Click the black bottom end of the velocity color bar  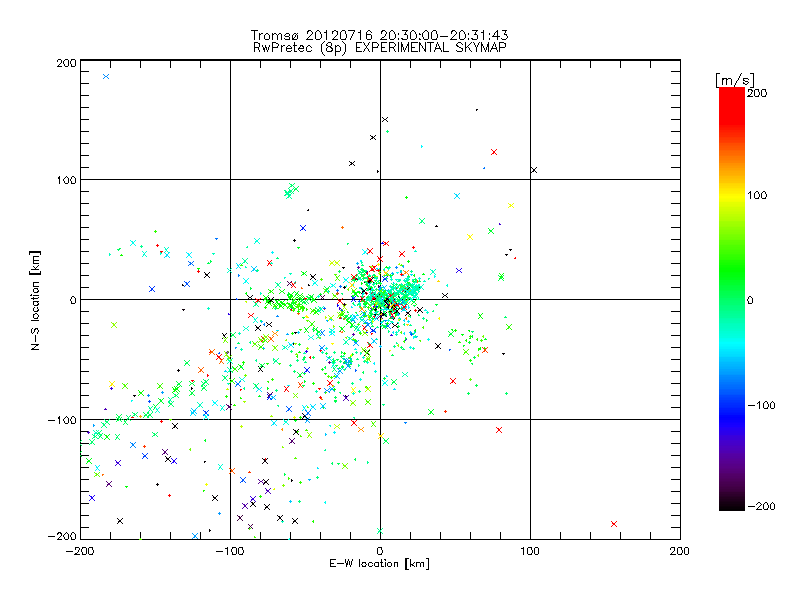coord(732,505)
